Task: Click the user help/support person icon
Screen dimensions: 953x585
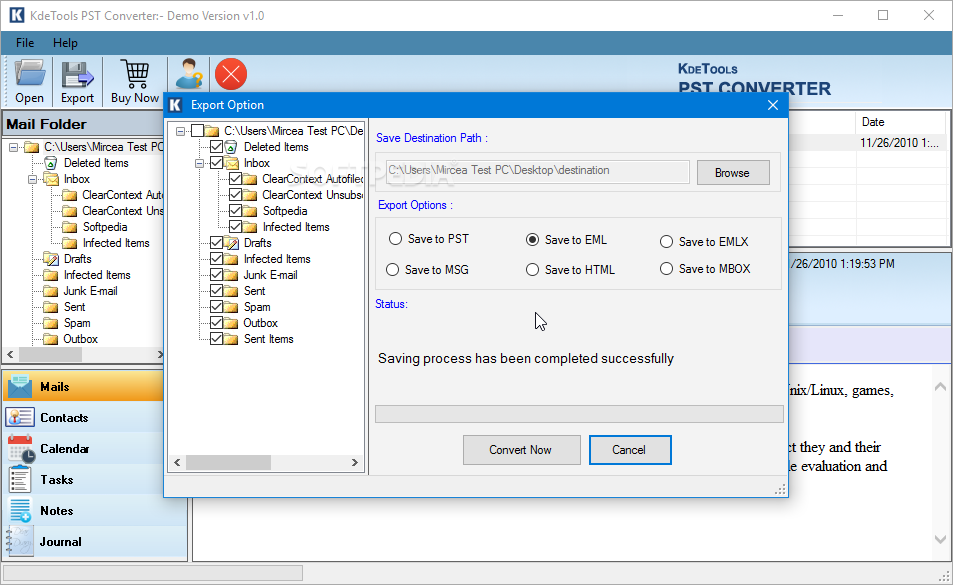Action: [189, 74]
